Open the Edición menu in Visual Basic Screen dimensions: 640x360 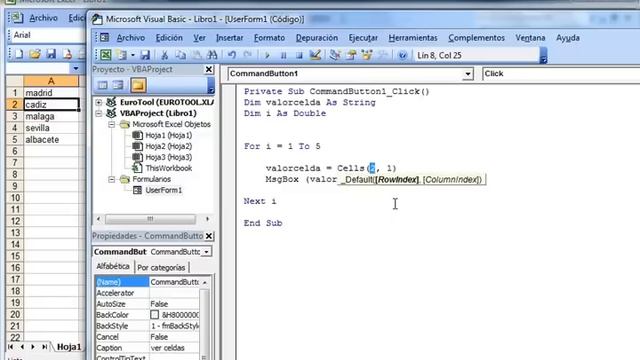(169, 38)
